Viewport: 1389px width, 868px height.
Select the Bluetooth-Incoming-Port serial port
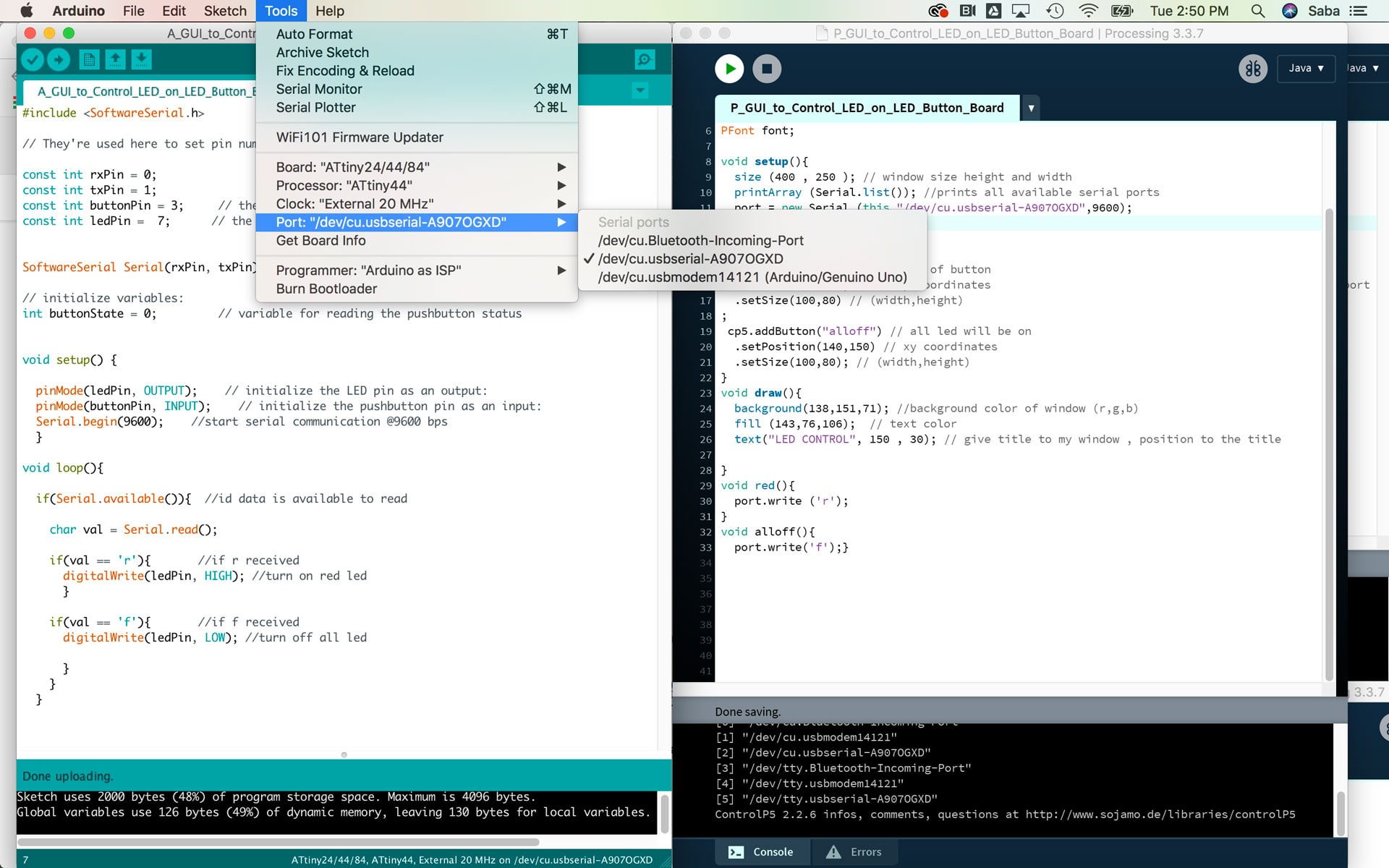(752, 241)
